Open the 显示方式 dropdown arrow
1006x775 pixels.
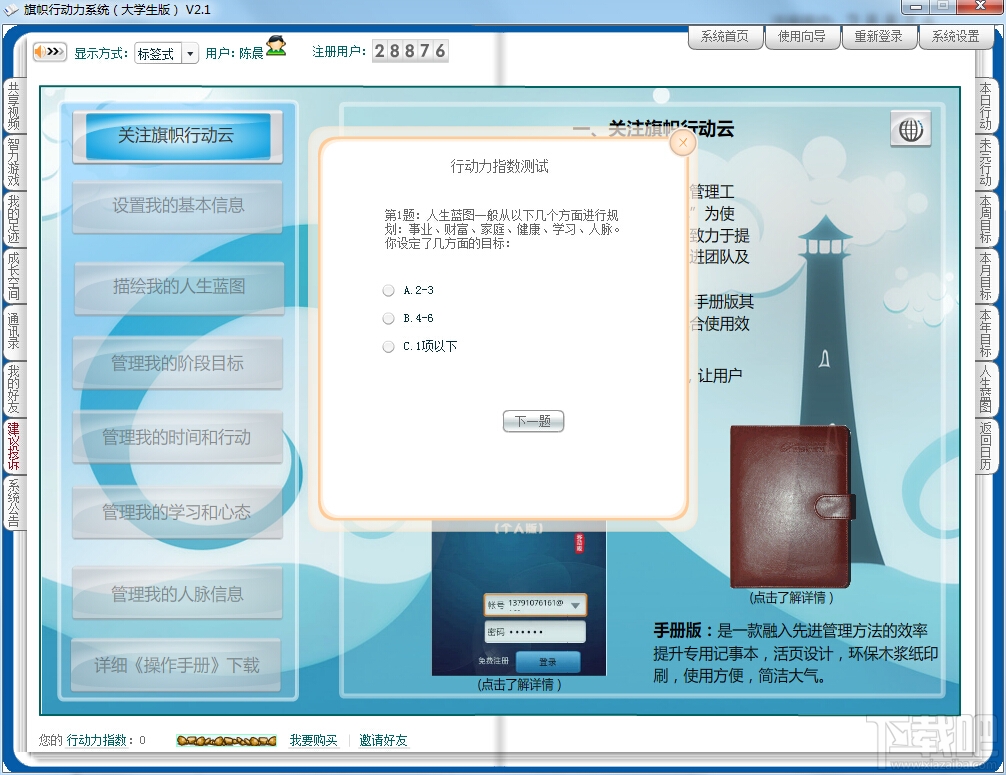tap(190, 53)
